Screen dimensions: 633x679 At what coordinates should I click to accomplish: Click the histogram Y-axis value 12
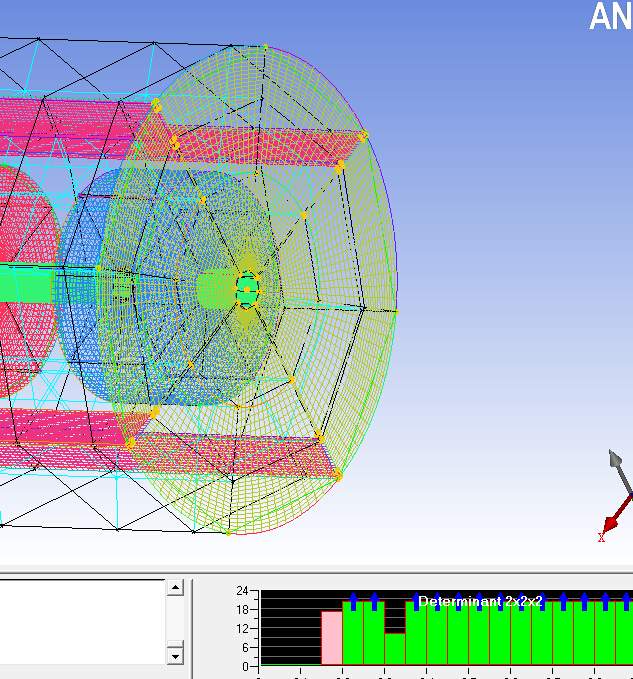click(242, 628)
